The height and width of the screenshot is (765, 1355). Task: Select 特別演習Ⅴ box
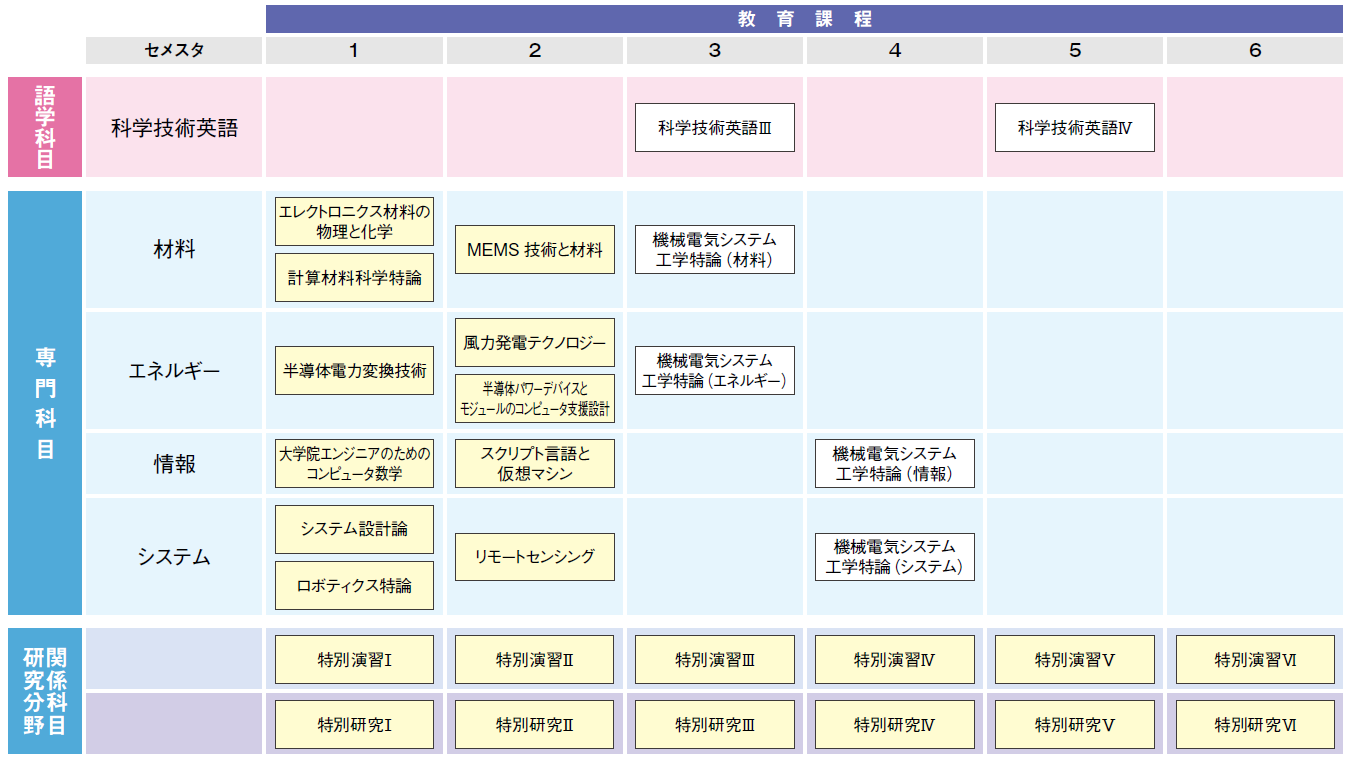pos(1075,660)
